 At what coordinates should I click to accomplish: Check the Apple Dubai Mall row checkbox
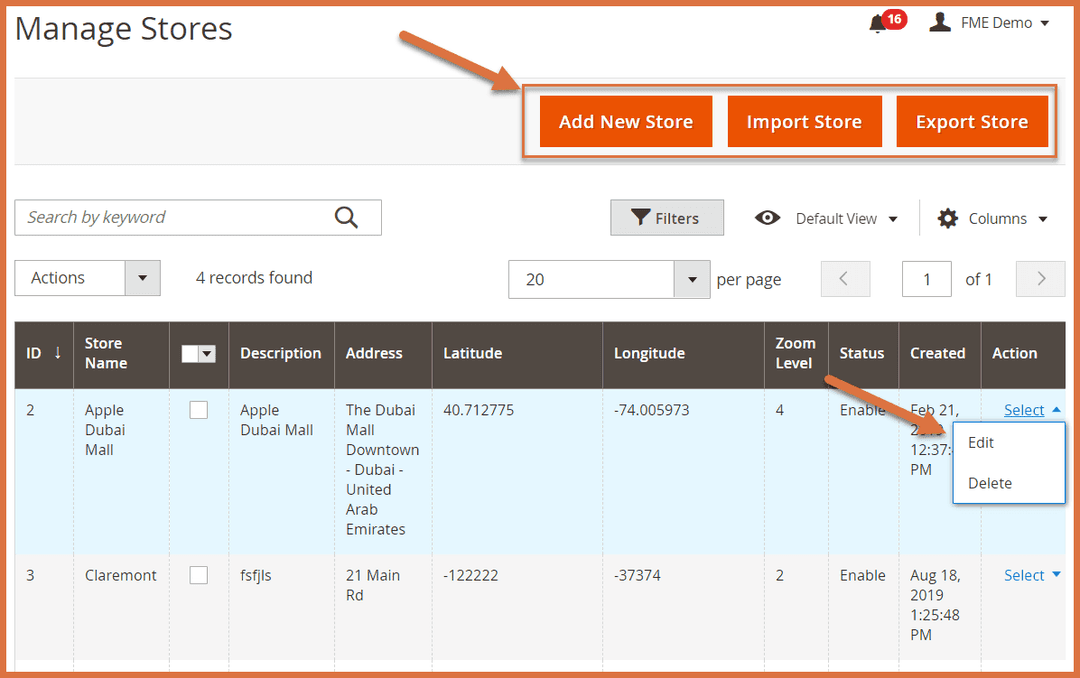click(199, 410)
